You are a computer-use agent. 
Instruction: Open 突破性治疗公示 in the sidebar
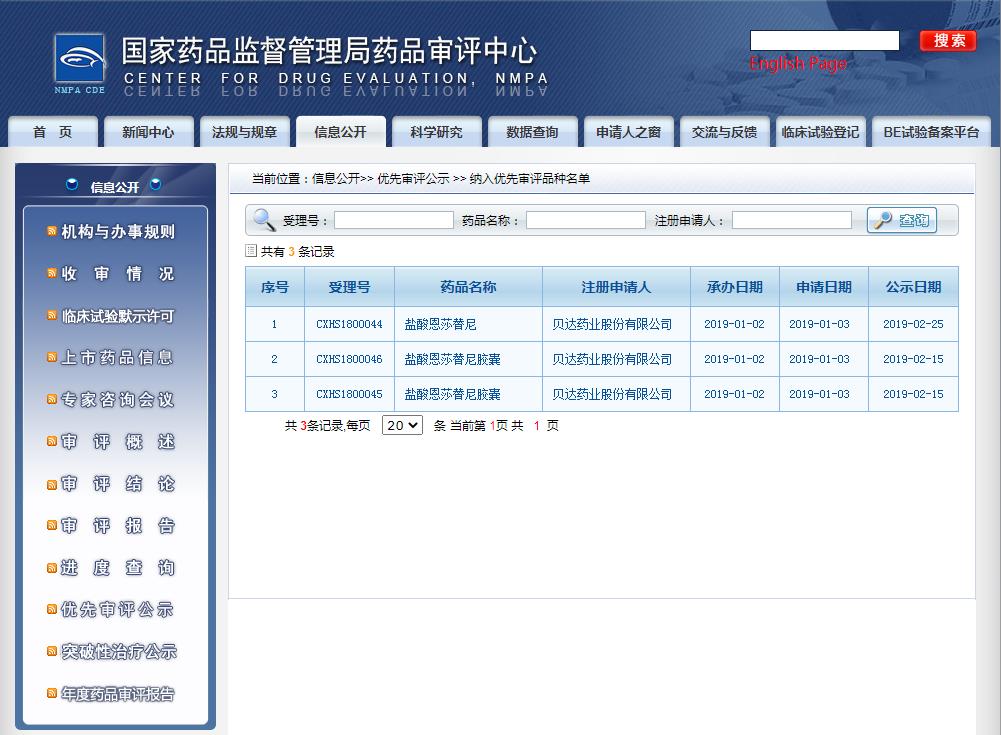point(119,652)
